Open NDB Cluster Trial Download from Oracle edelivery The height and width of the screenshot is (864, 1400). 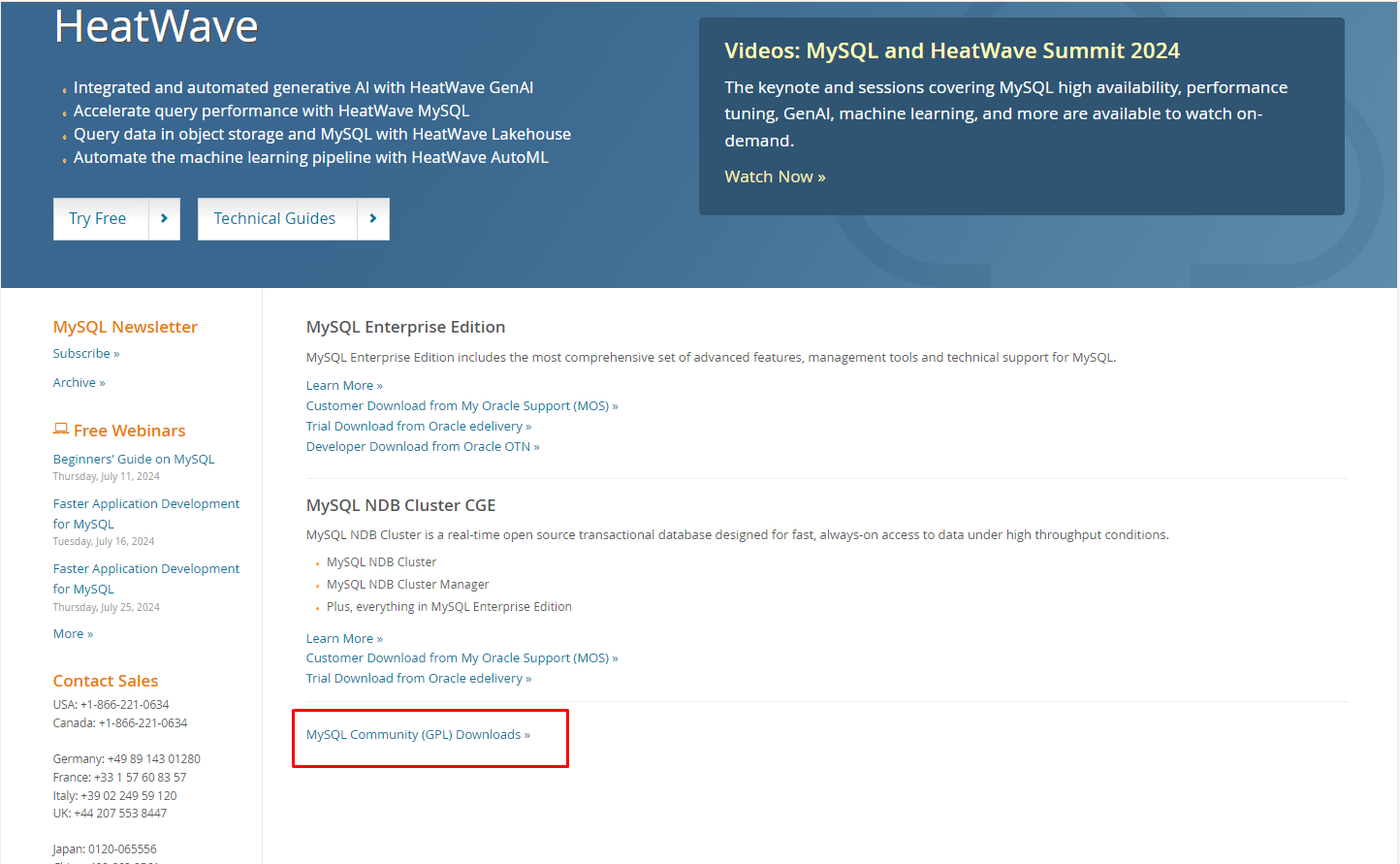tap(419, 679)
